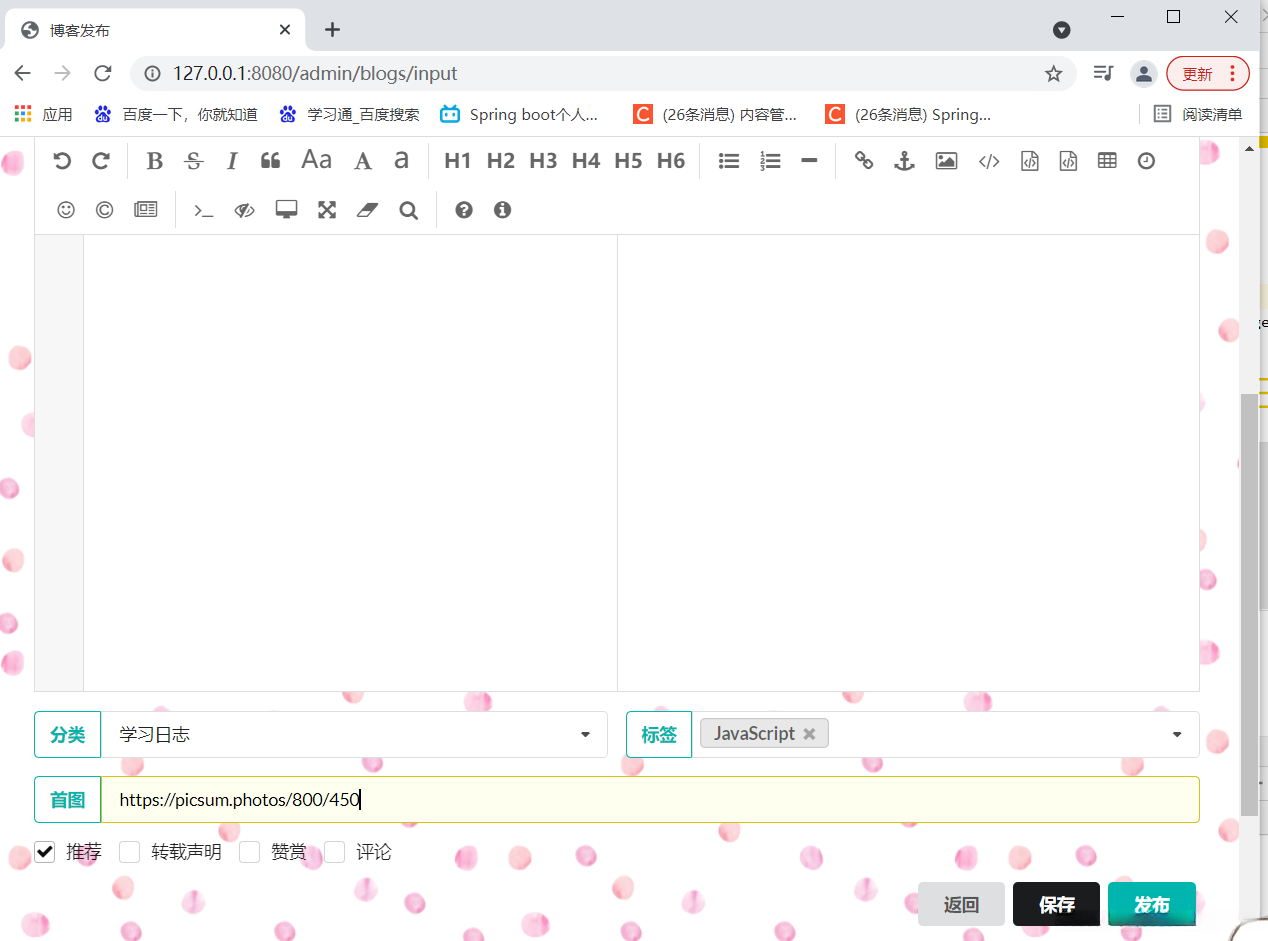1268x941 pixels.
Task: Remove the JavaScript tag with its ×
Action: [x=809, y=733]
